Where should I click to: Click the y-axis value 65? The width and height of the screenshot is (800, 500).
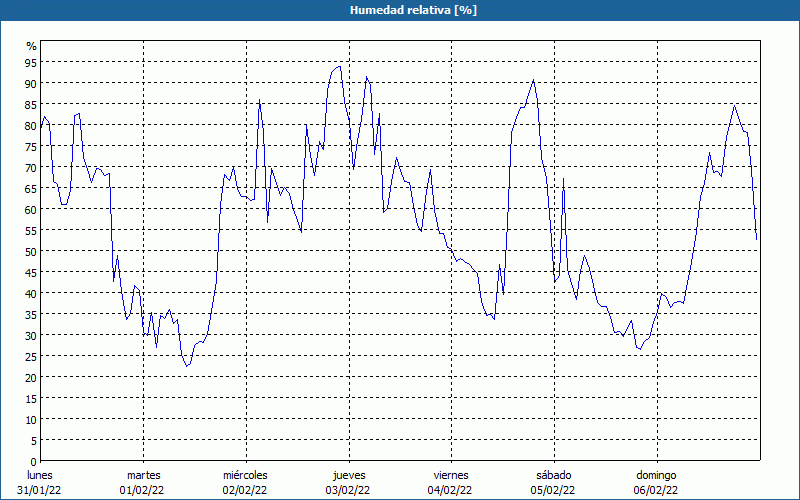point(31,188)
